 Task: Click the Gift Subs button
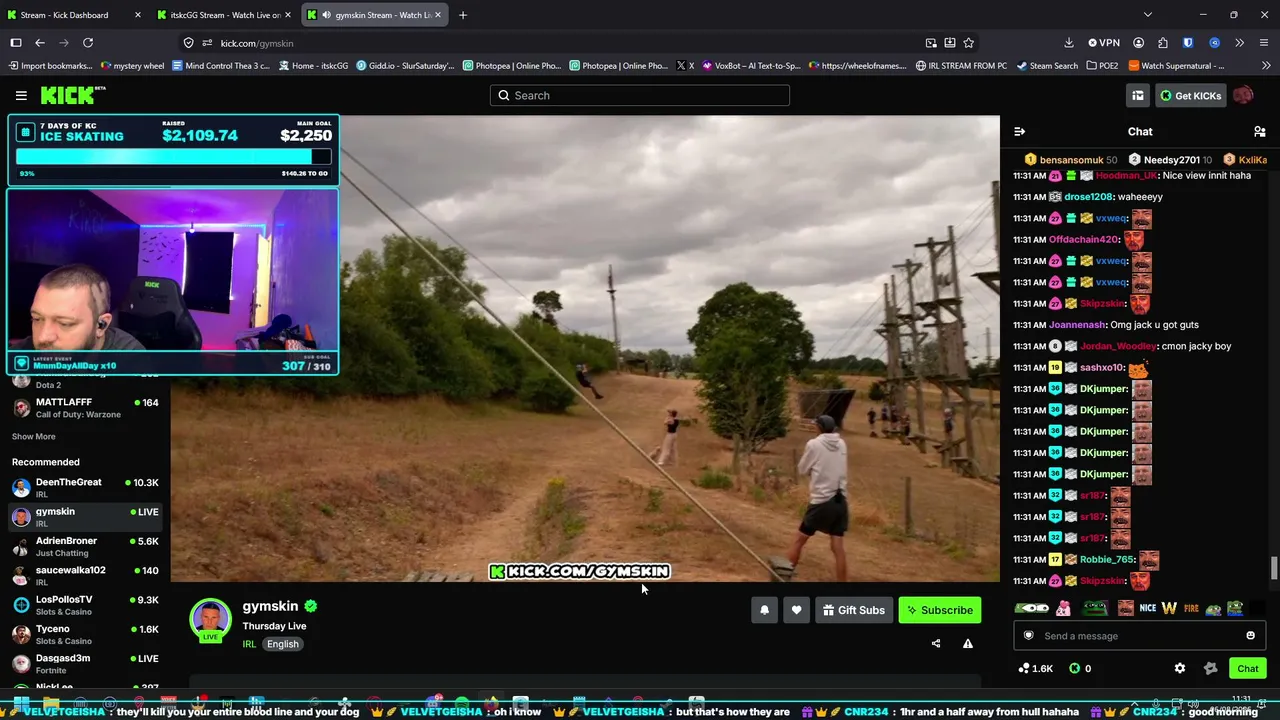coord(854,610)
